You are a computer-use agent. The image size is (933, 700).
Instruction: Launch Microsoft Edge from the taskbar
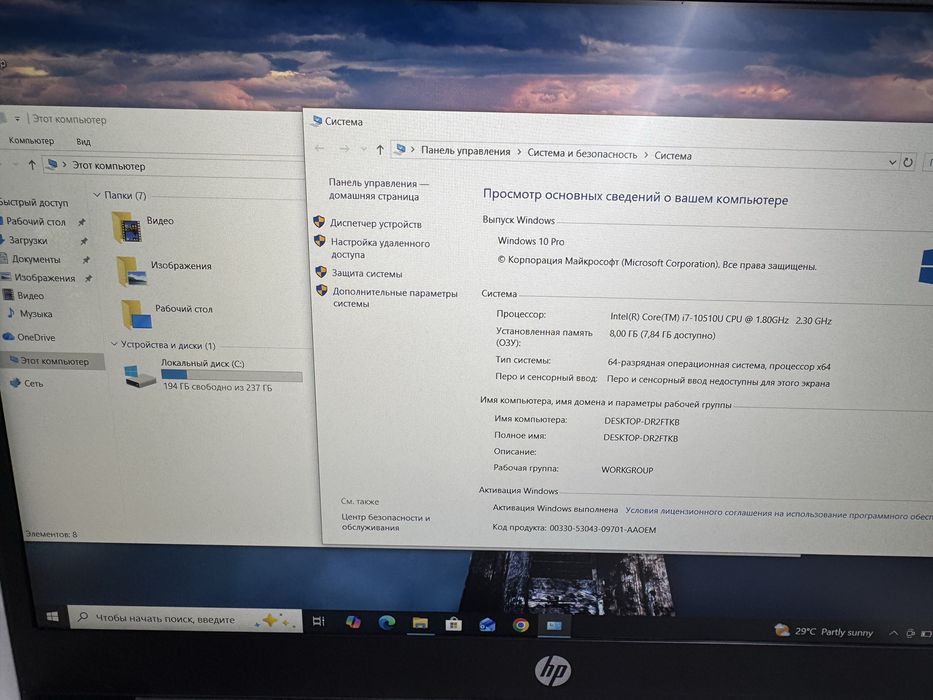tap(387, 623)
